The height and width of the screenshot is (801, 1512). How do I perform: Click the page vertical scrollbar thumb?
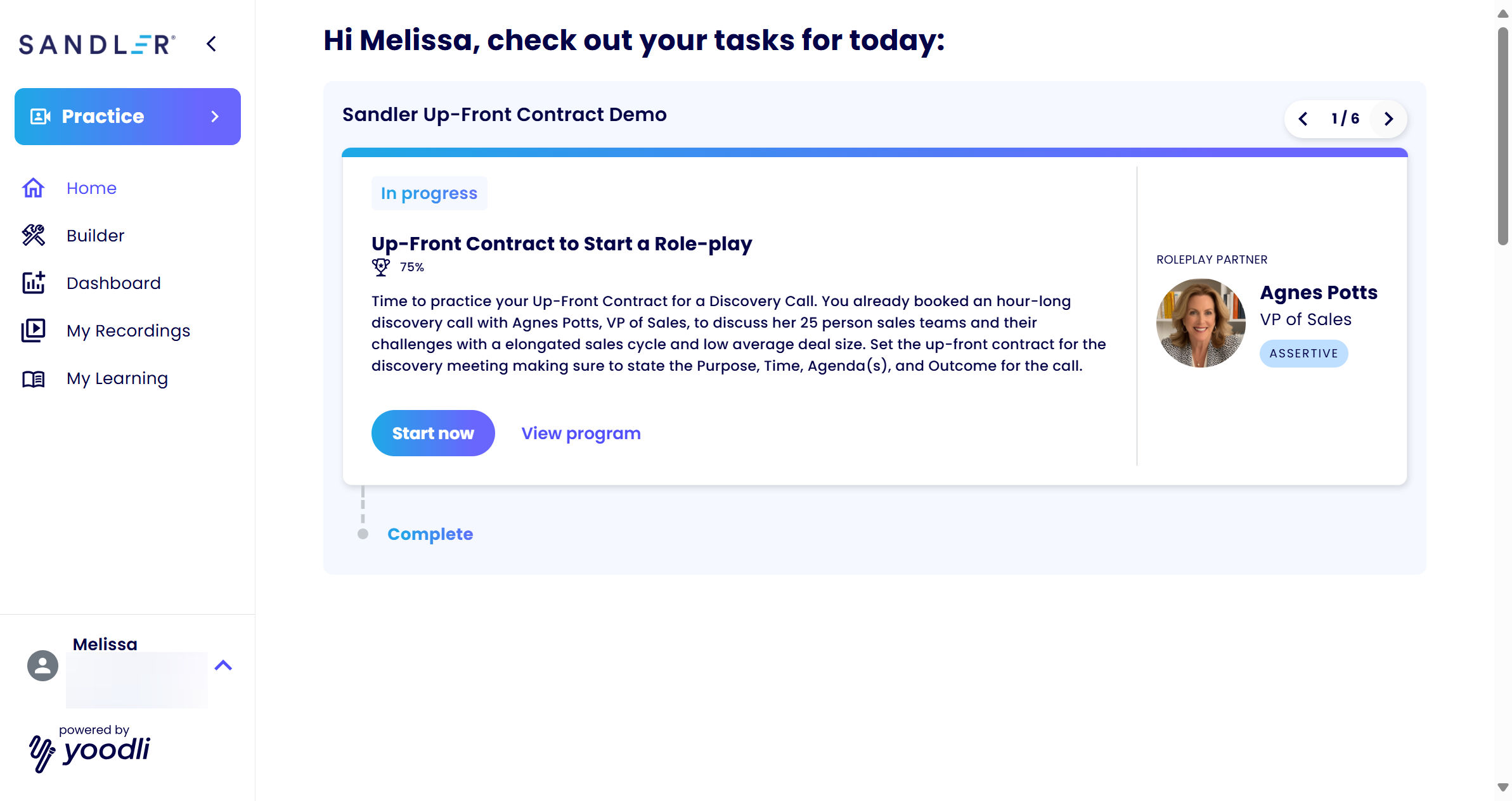point(1502,136)
